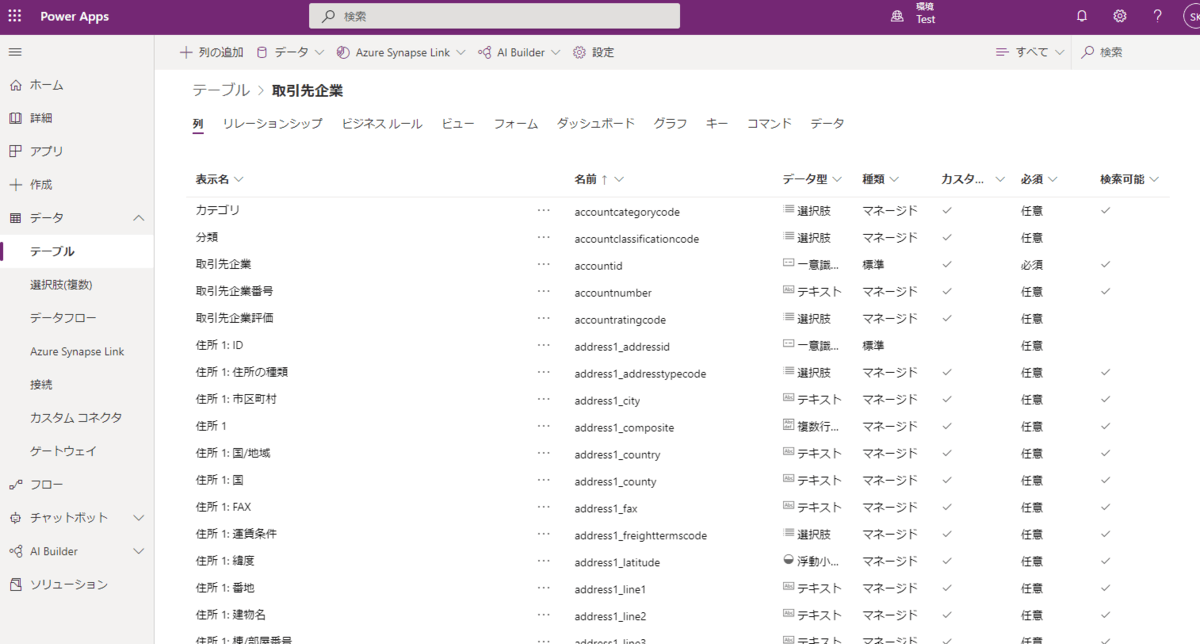
Task: Click the notifications bell icon
Action: 1081,16
